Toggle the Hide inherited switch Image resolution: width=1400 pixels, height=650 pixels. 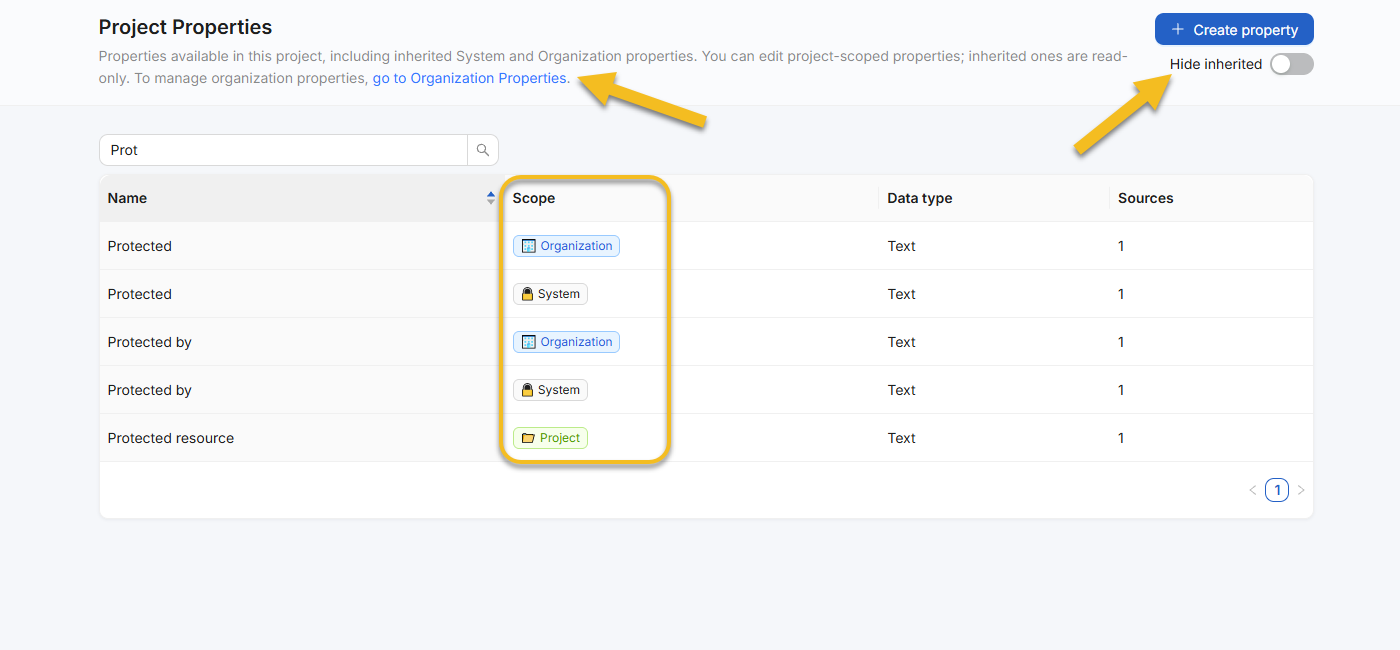[1291, 64]
